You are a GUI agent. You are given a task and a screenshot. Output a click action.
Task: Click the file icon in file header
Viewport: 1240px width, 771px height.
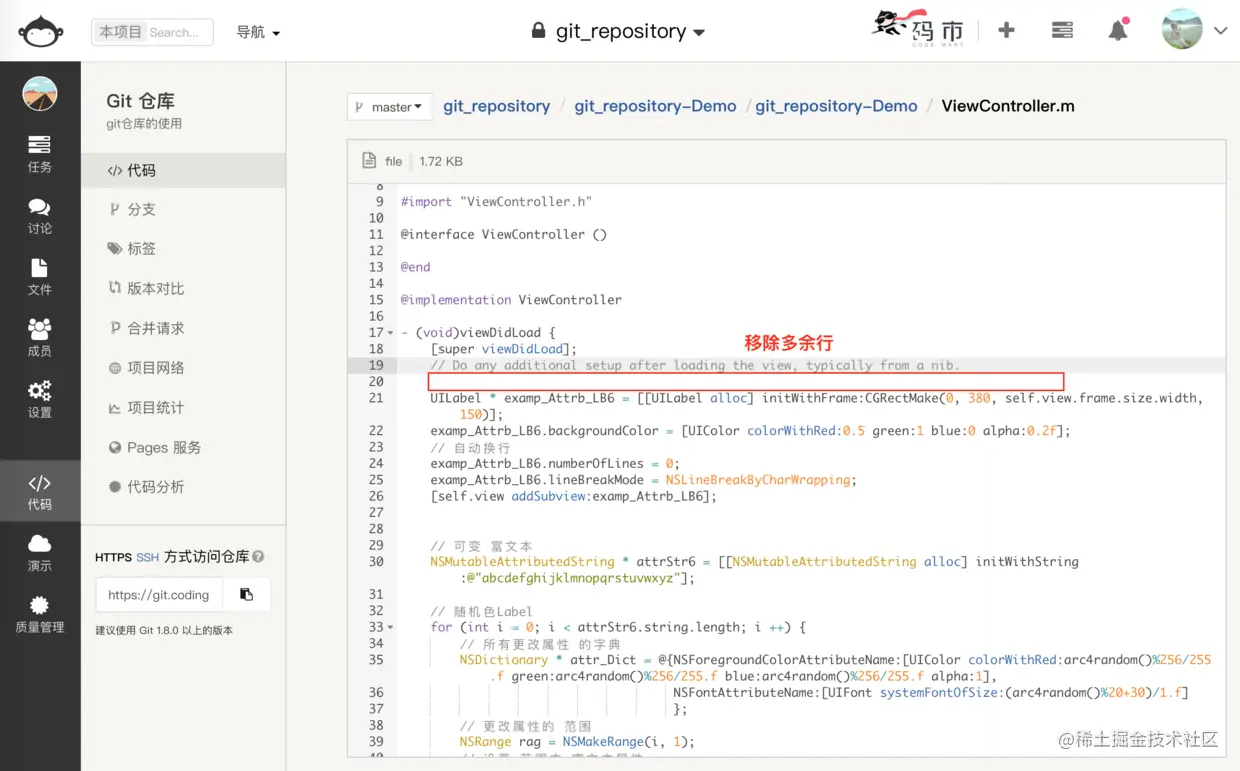click(369, 161)
